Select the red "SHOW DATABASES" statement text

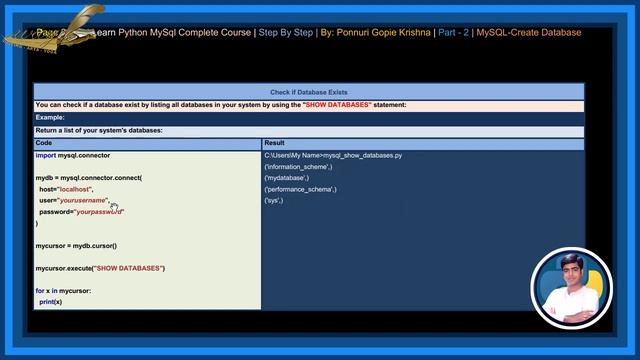point(337,105)
